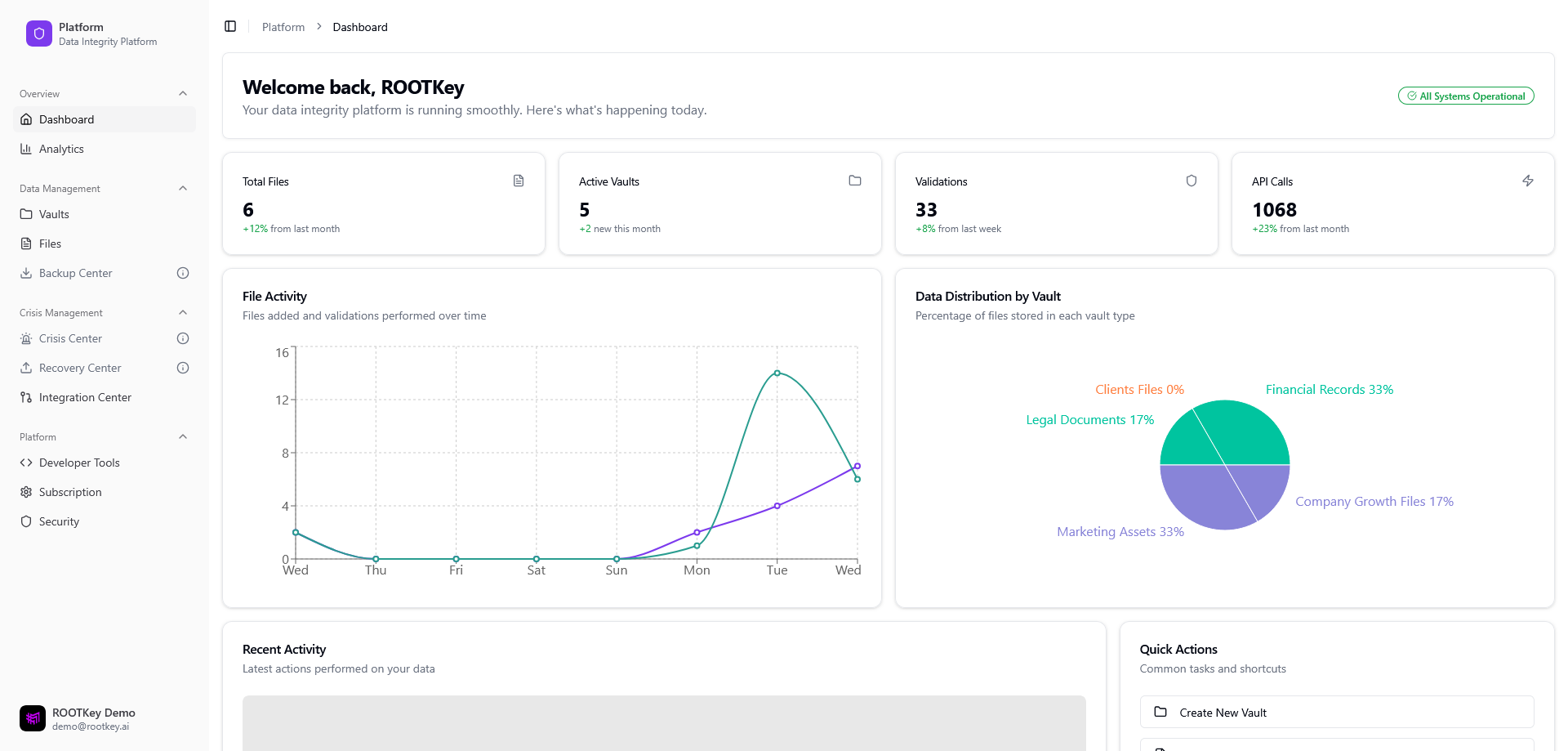Image resolution: width=1568 pixels, height=751 pixels.
Task: Open the Subscription page
Action: [105, 492]
